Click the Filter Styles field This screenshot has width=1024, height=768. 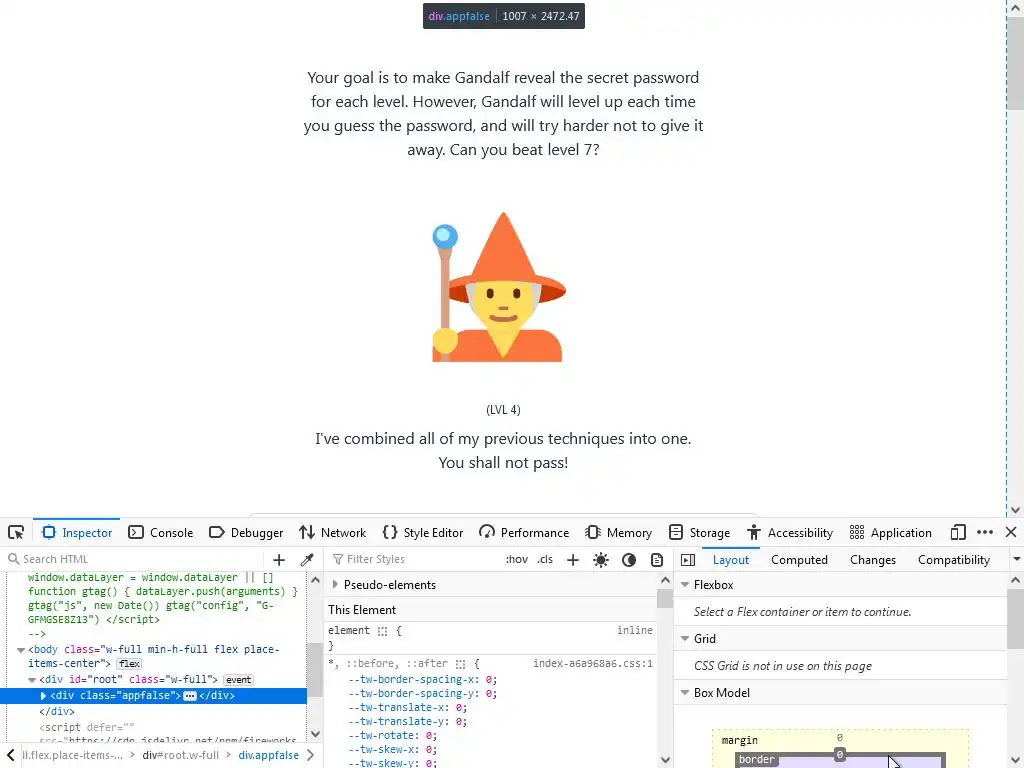pos(415,559)
